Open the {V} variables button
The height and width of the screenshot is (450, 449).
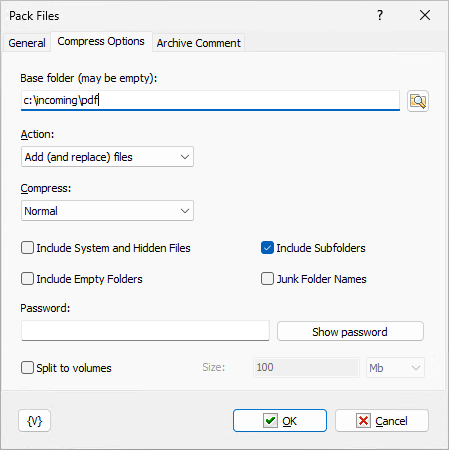35,421
